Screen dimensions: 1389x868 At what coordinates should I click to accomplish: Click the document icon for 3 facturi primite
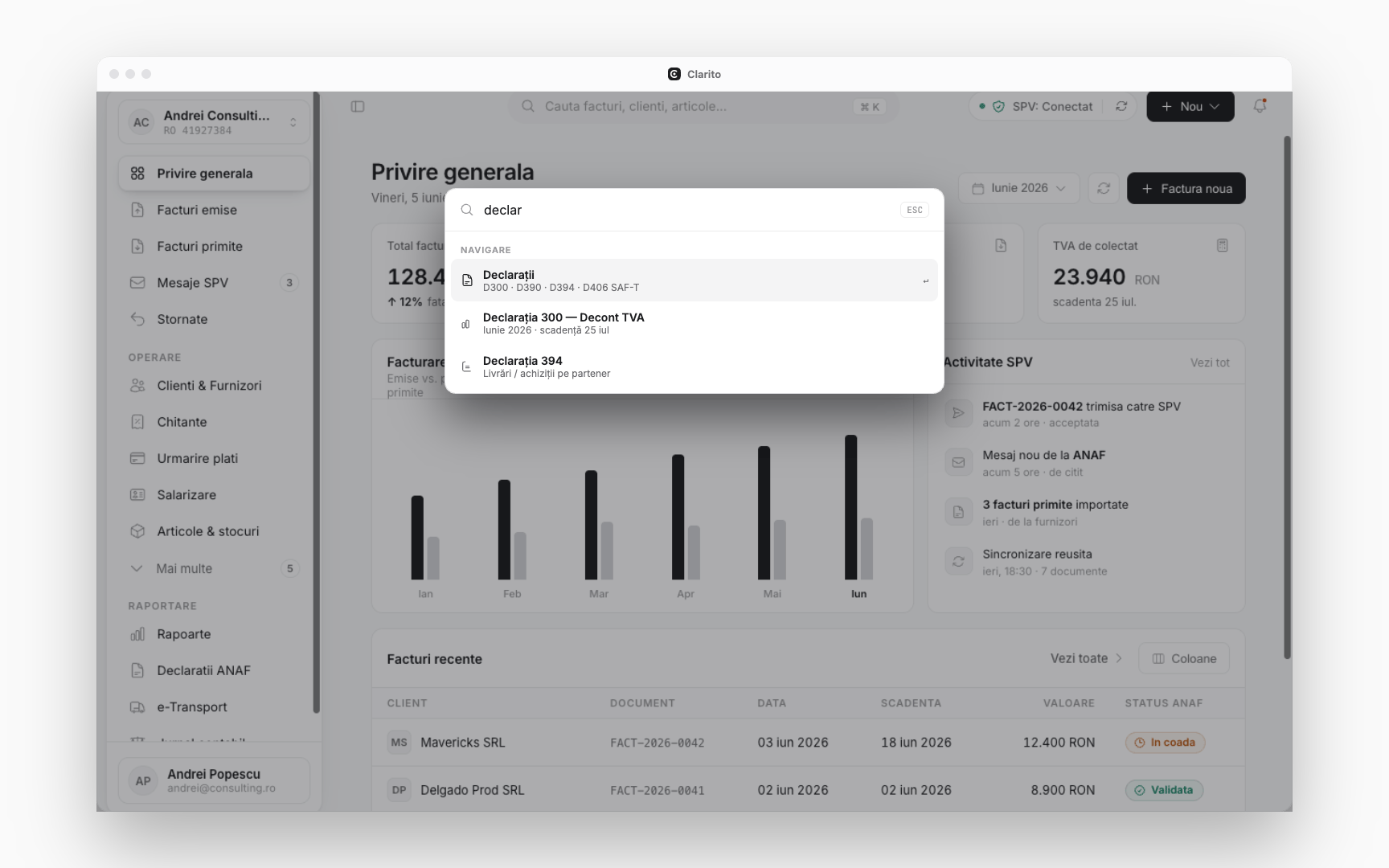958,512
